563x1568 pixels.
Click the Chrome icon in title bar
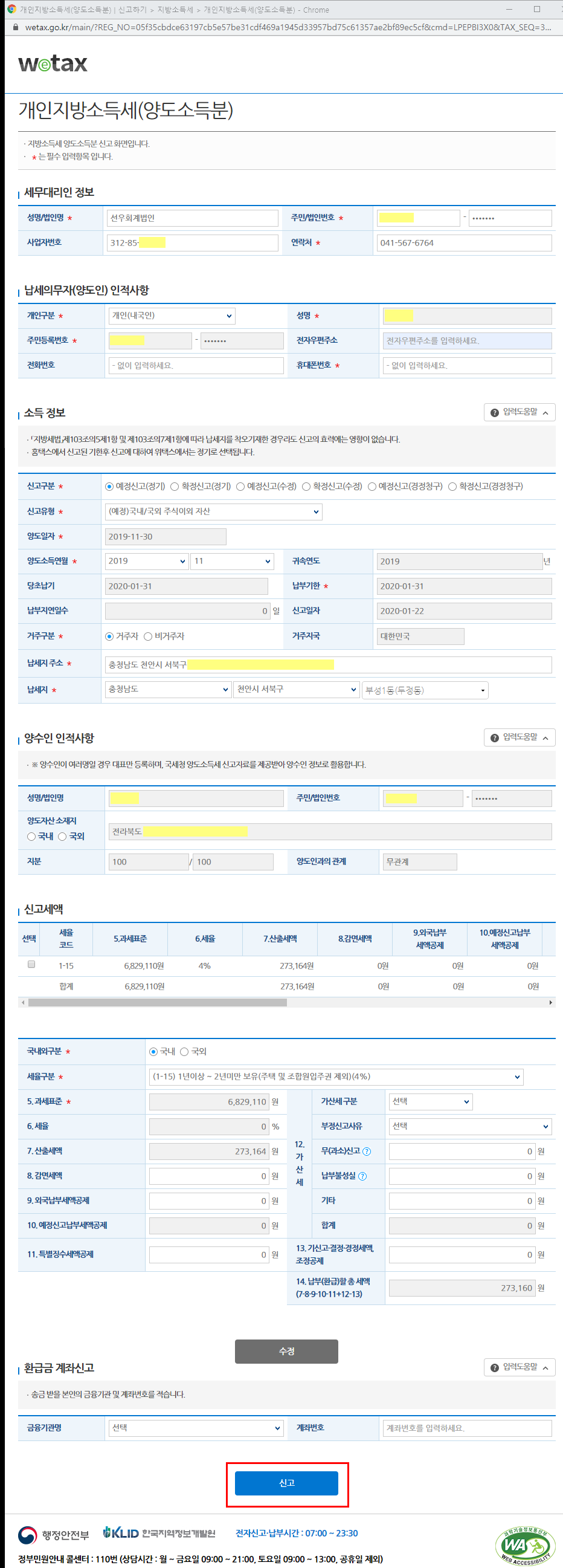[x=11, y=9]
